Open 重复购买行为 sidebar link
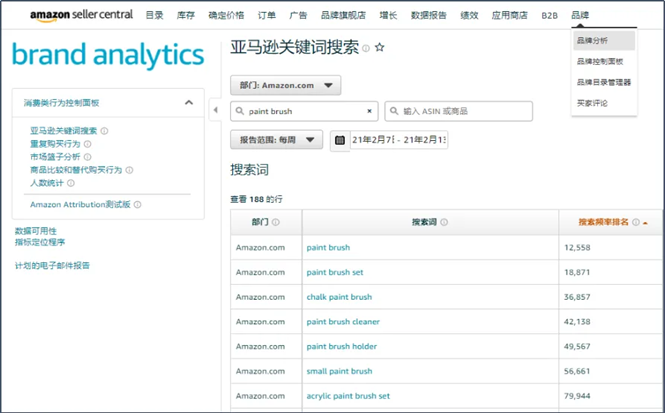The image size is (665, 413). 55,144
